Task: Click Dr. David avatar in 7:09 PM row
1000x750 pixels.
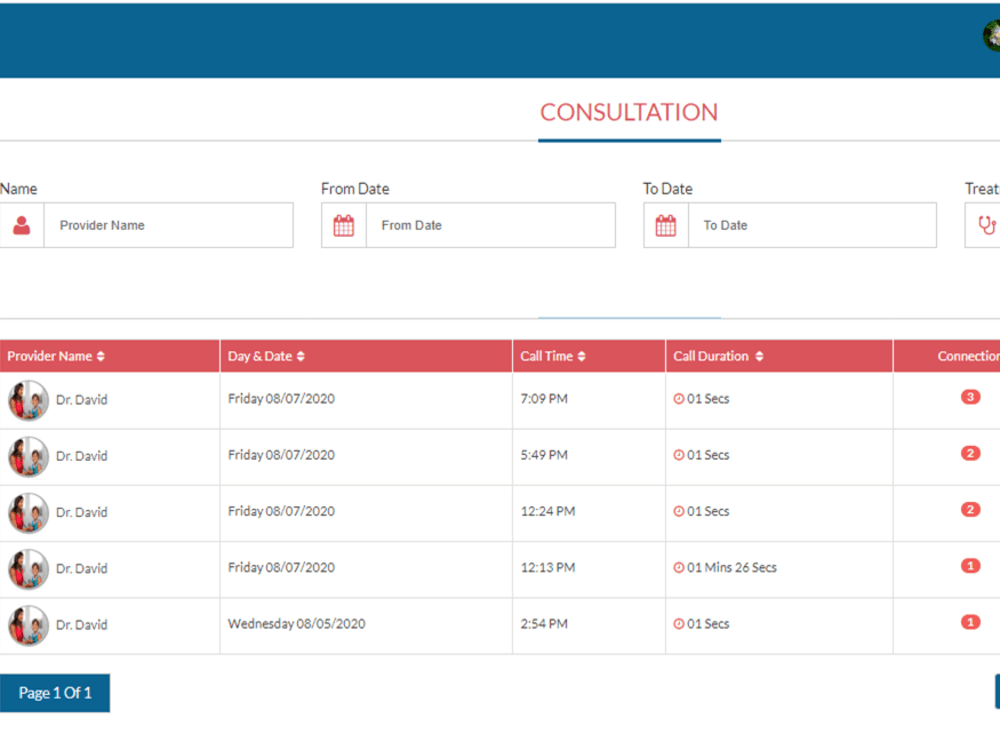Action: [29, 401]
